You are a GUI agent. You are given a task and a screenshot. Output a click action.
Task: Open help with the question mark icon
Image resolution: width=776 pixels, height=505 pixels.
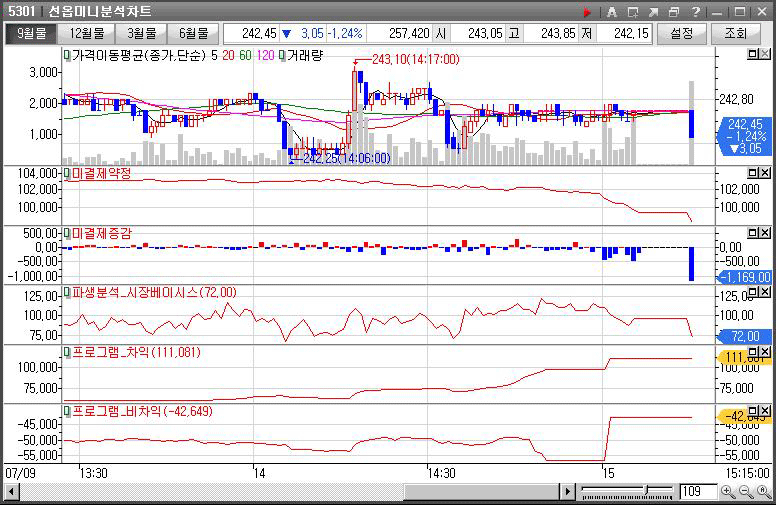coord(695,12)
